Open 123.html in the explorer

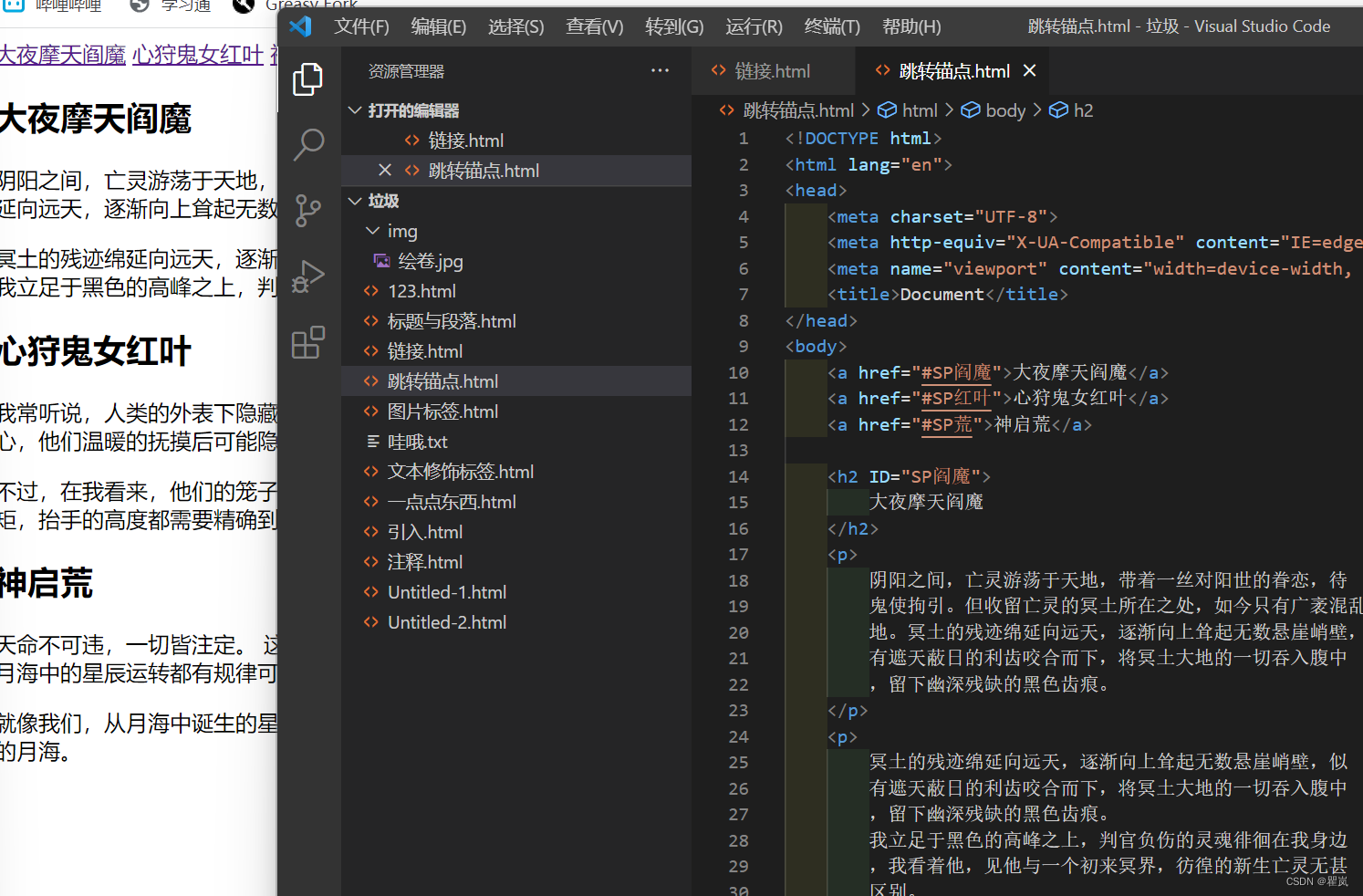point(516,291)
